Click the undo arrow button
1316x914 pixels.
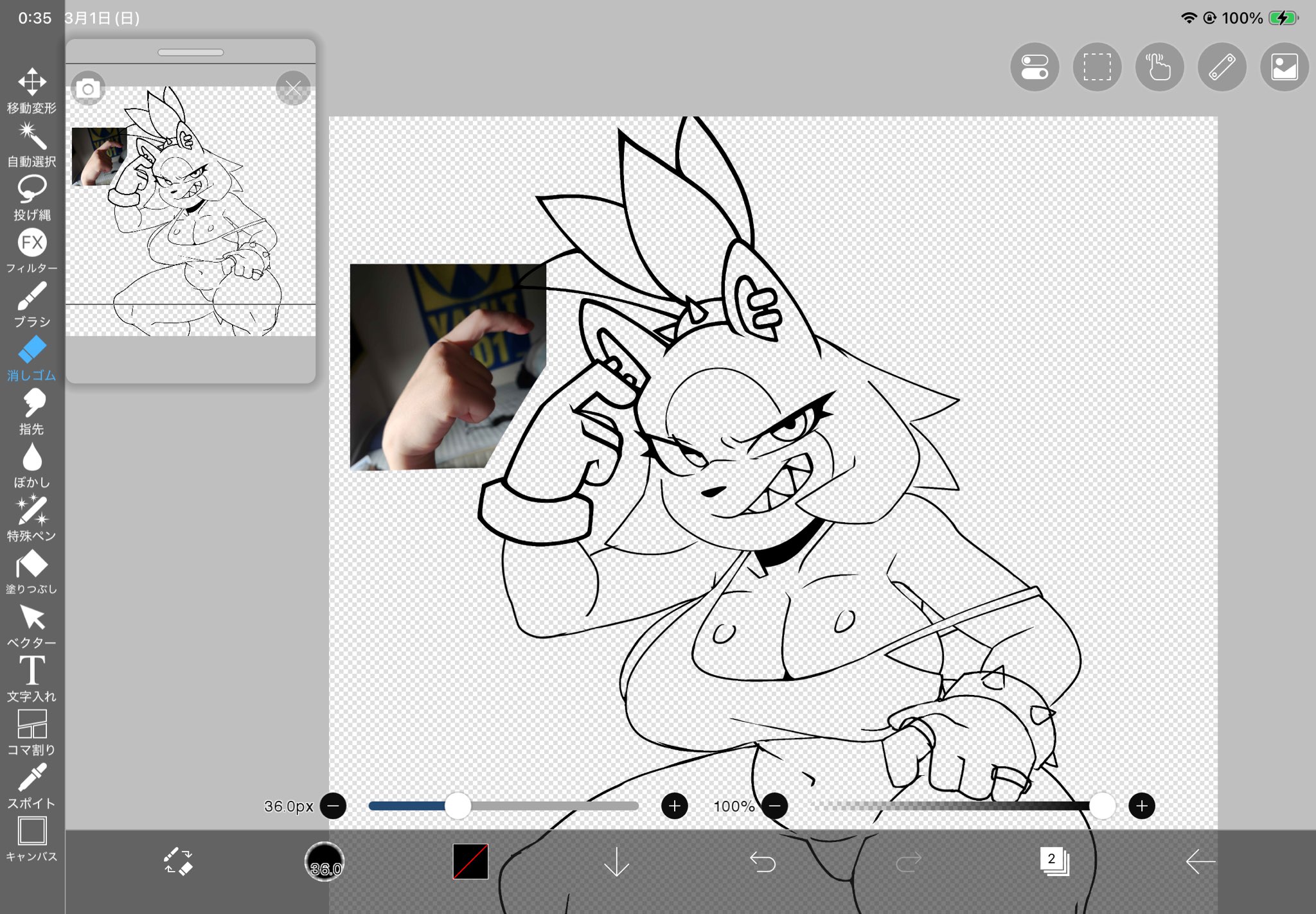pyautogui.click(x=763, y=861)
